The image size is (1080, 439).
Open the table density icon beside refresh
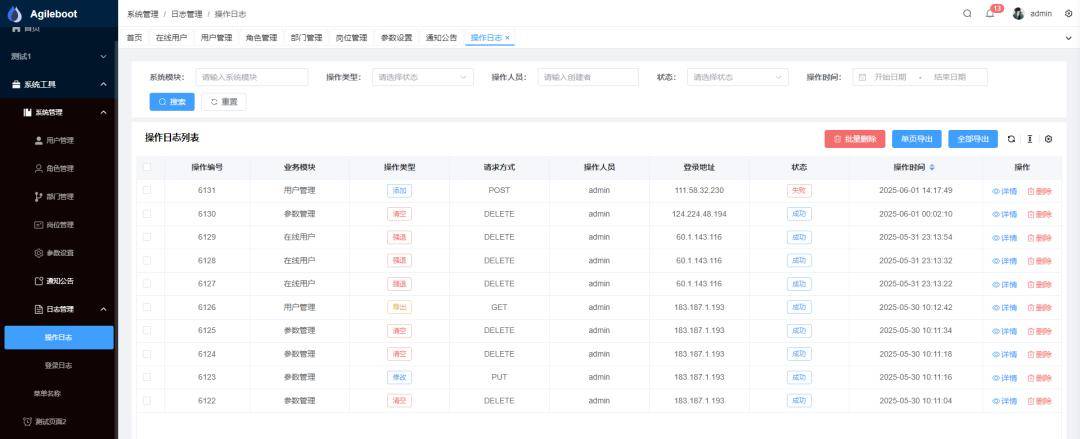pyautogui.click(x=1030, y=139)
